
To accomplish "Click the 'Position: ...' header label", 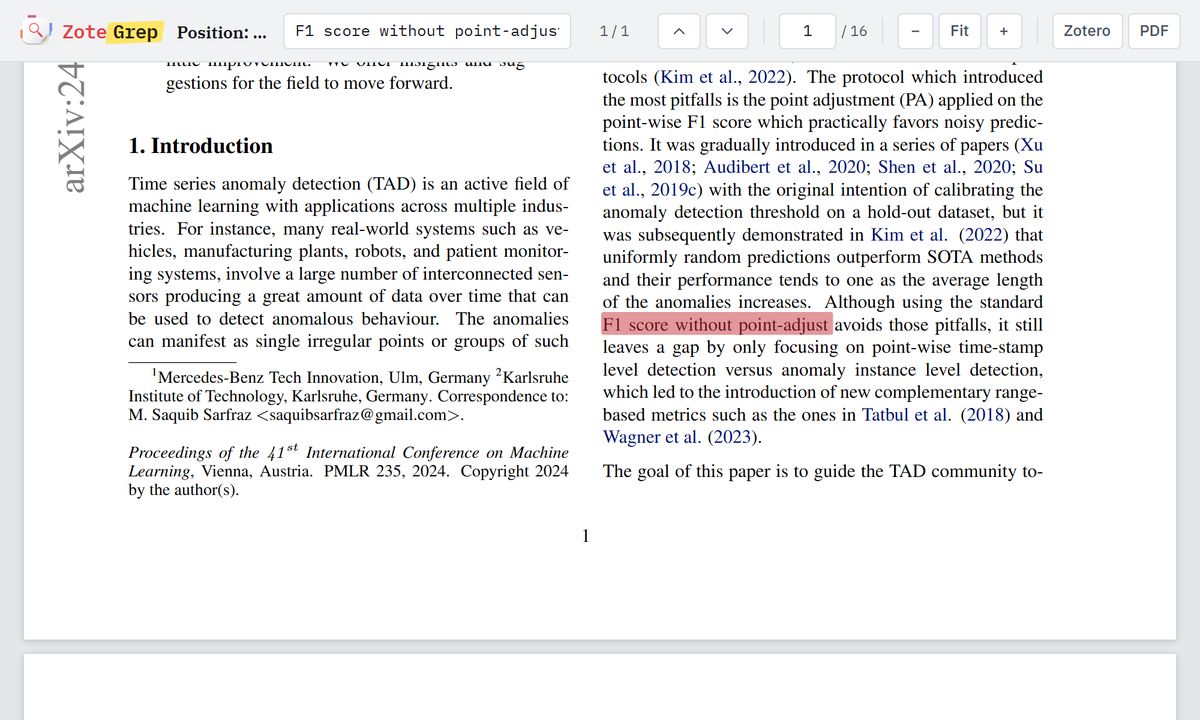I will pyautogui.click(x=222, y=32).
